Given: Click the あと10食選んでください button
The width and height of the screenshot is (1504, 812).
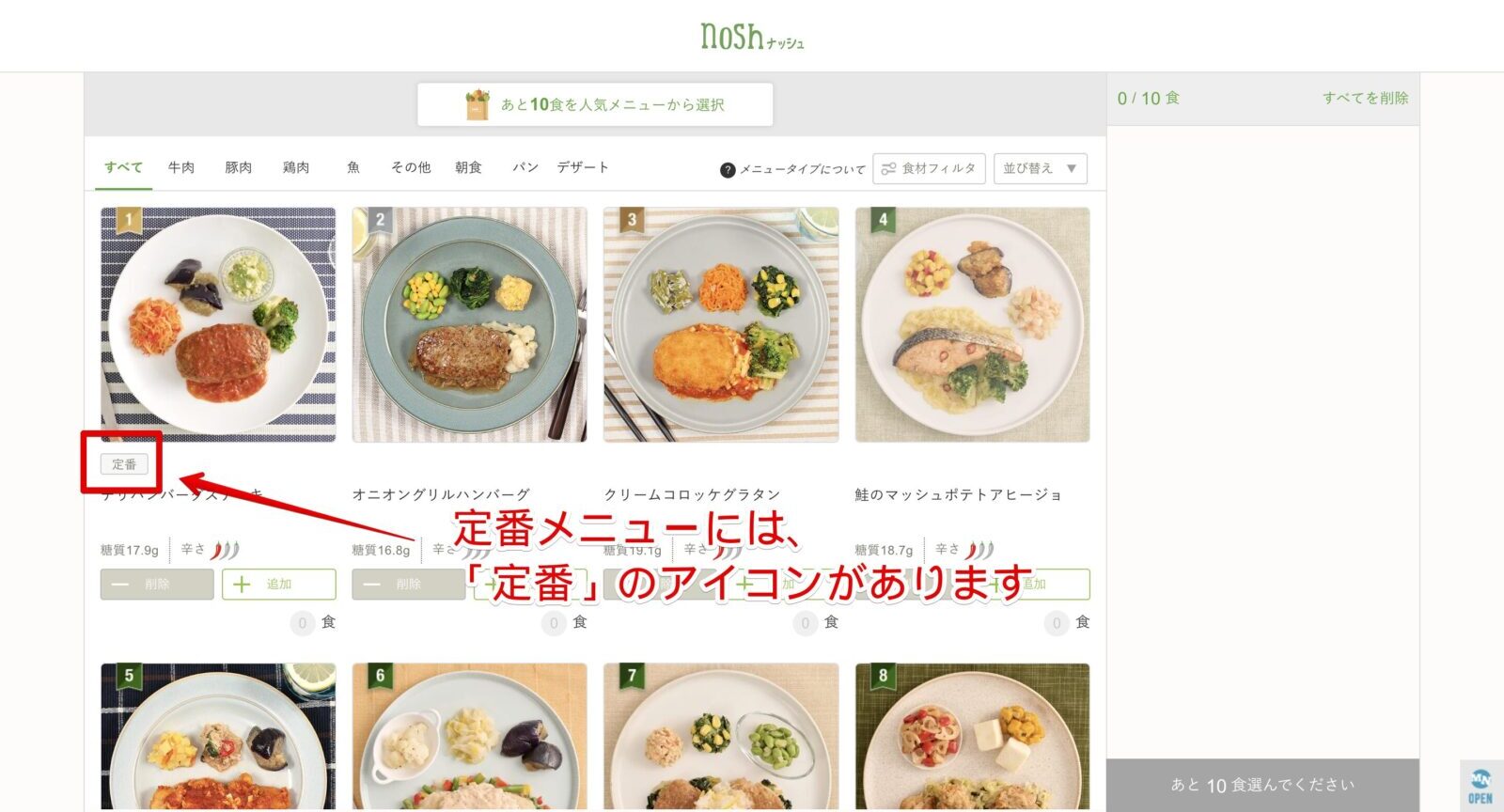Looking at the screenshot, I should [x=1262, y=785].
